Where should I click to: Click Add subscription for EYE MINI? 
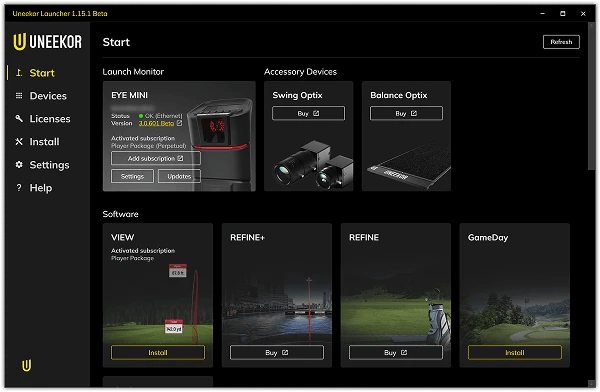(x=156, y=158)
